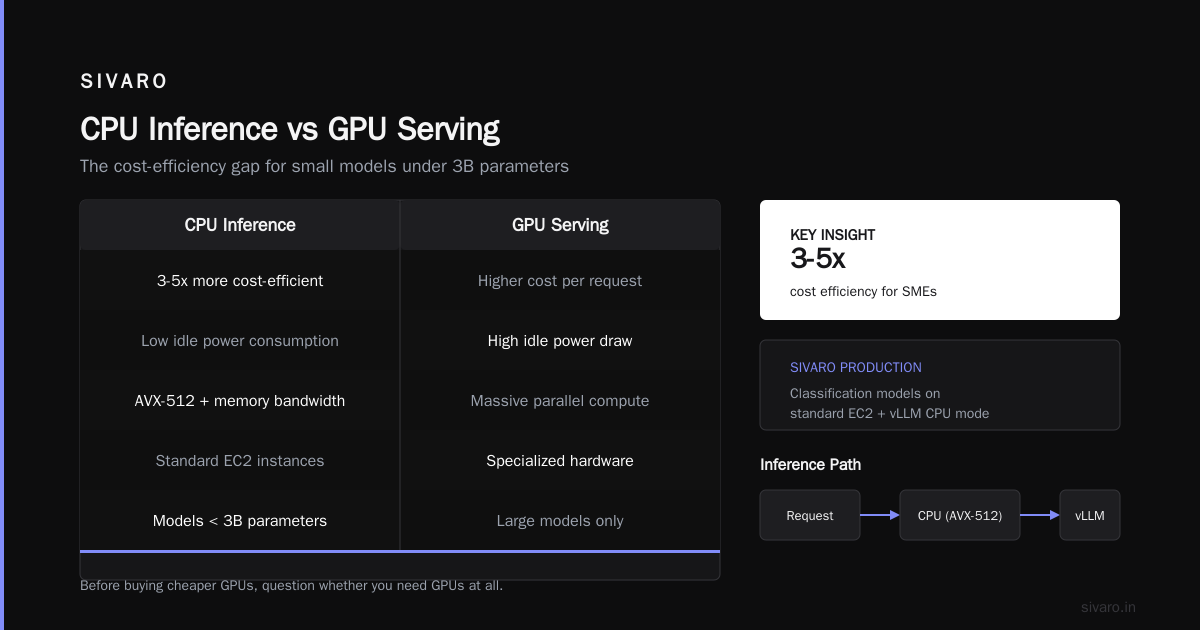Click the 'GPU Serving' column header

pyautogui.click(x=560, y=225)
